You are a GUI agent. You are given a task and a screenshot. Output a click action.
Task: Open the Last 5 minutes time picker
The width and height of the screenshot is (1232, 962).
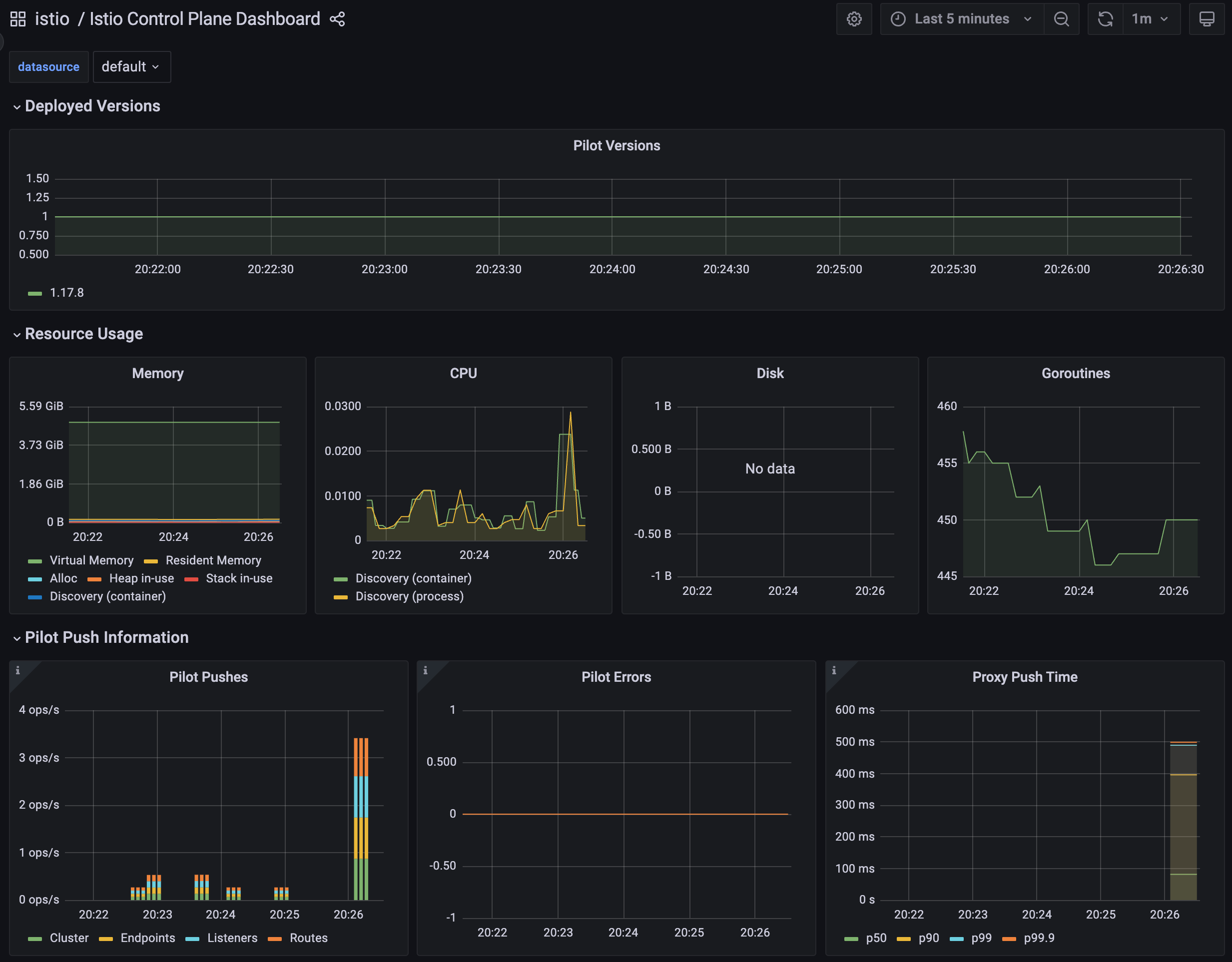click(962, 19)
